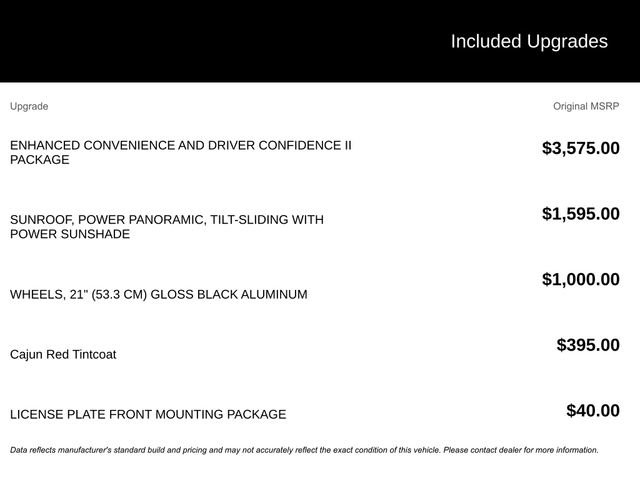Image resolution: width=640 pixels, height=480 pixels.
Task: Click Enhanced Convenience and Driver Confidence II Package
Action: [181, 152]
